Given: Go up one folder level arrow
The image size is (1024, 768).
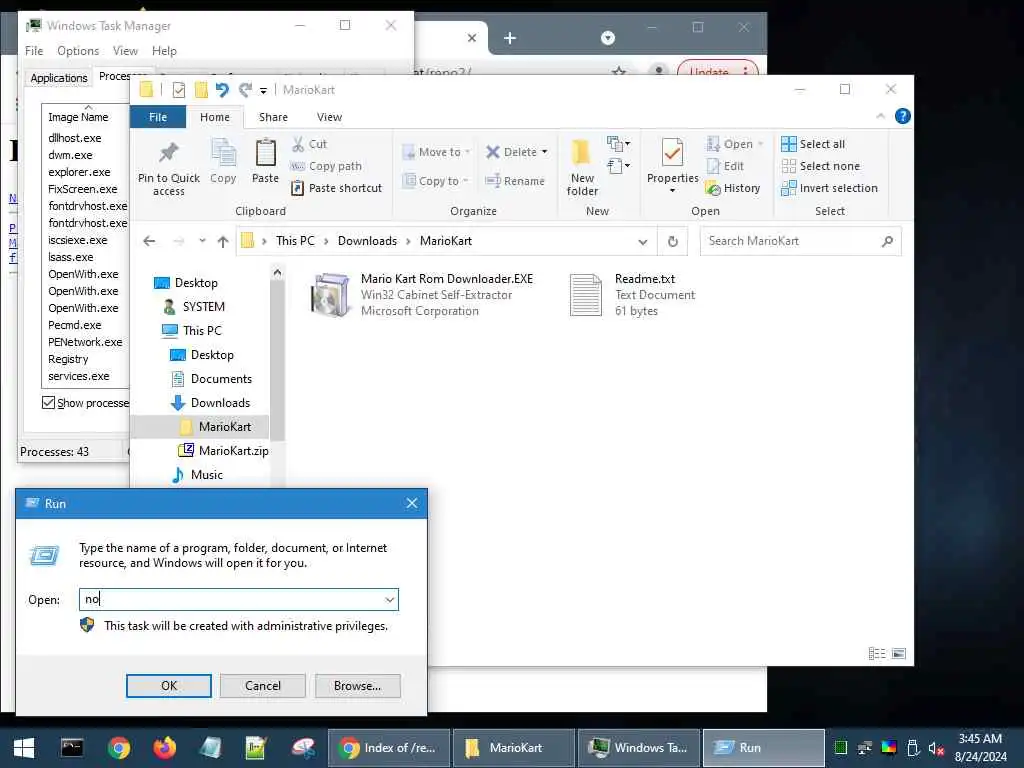Looking at the screenshot, I should coord(223,242).
